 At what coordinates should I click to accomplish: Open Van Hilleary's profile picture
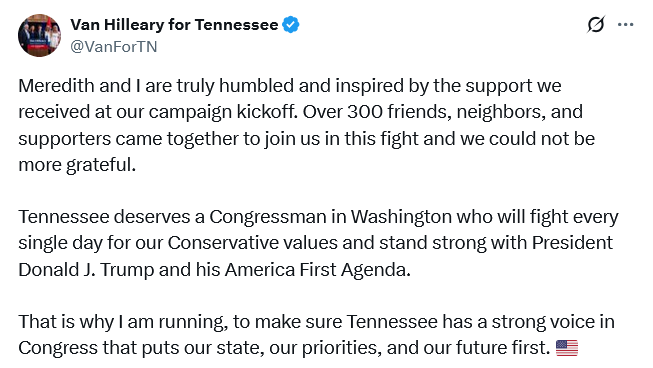40,35
